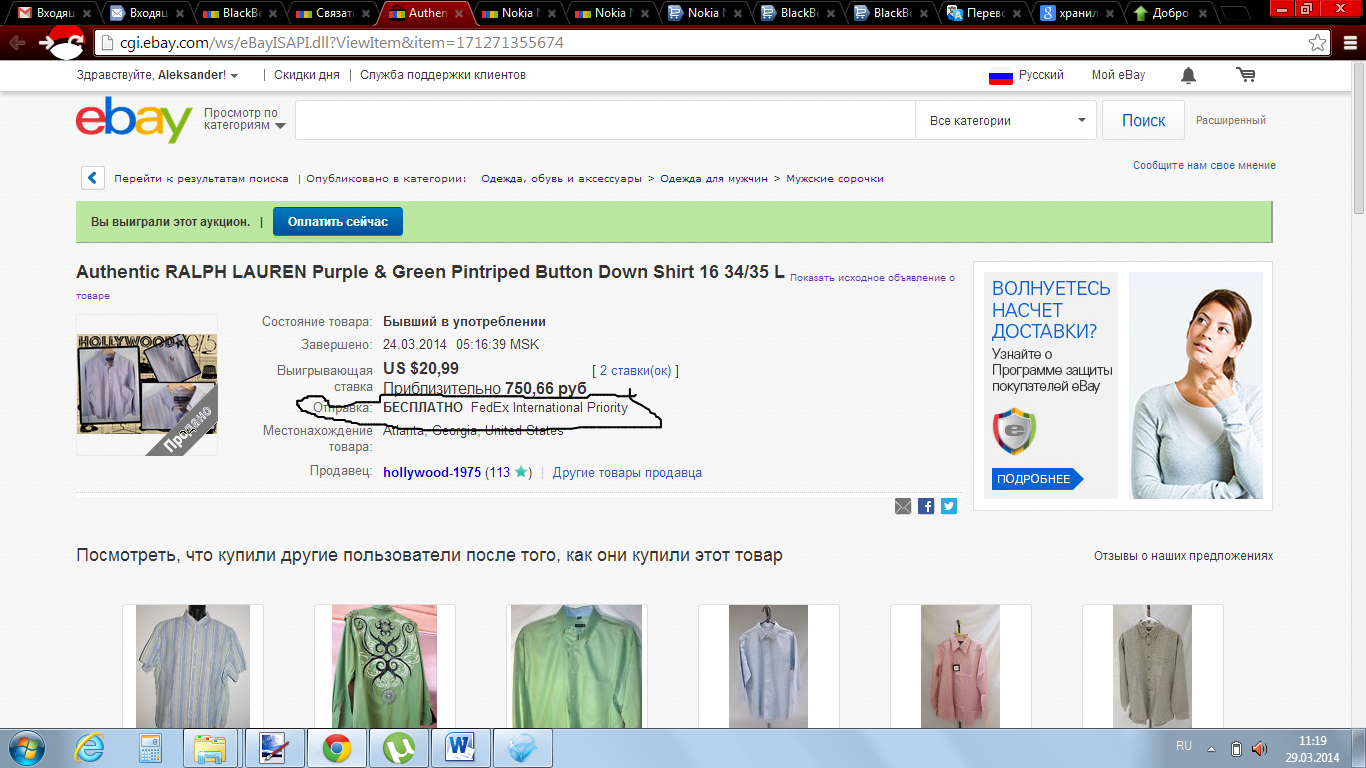The height and width of the screenshot is (768, 1366).
Task: Open Microsoft Word from the taskbar
Action: pos(462,747)
